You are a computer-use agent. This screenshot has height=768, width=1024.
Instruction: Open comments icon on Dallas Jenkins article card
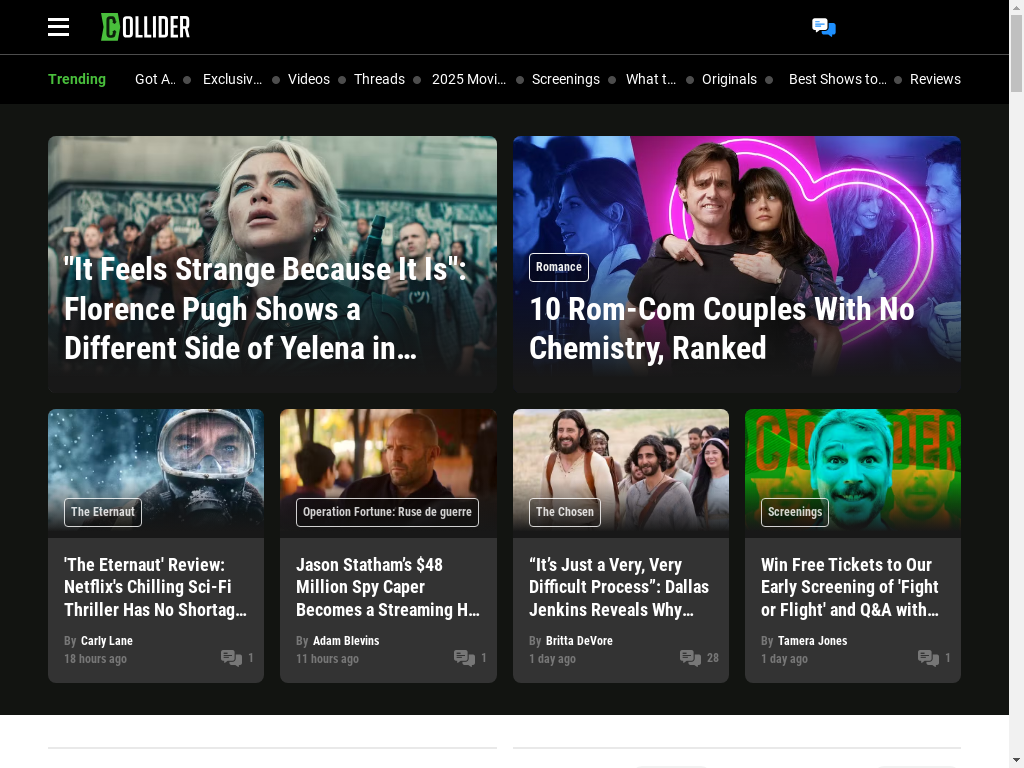point(690,658)
